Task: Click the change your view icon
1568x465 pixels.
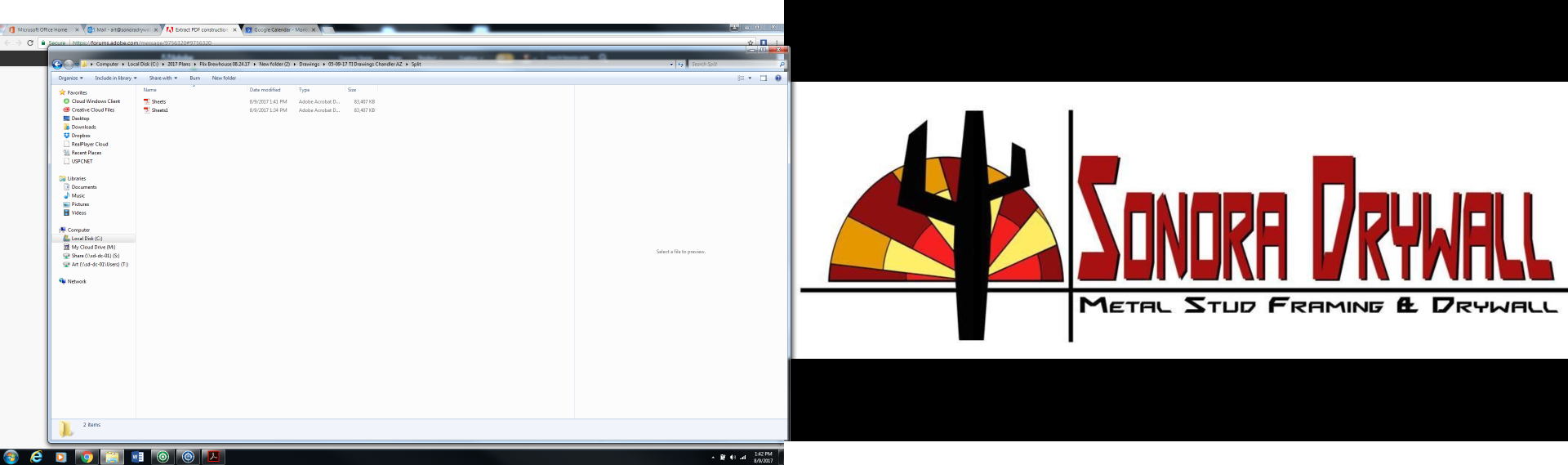Action: point(741,78)
